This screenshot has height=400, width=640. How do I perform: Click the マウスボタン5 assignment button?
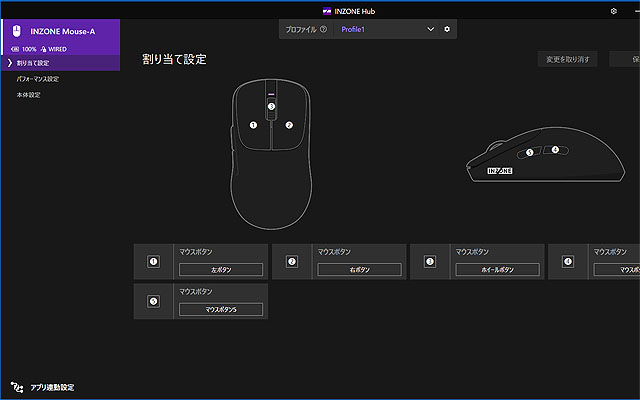(x=221, y=309)
